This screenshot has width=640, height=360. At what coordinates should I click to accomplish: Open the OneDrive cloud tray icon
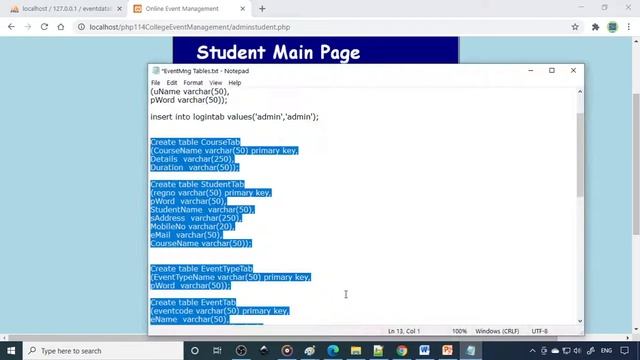pos(555,351)
